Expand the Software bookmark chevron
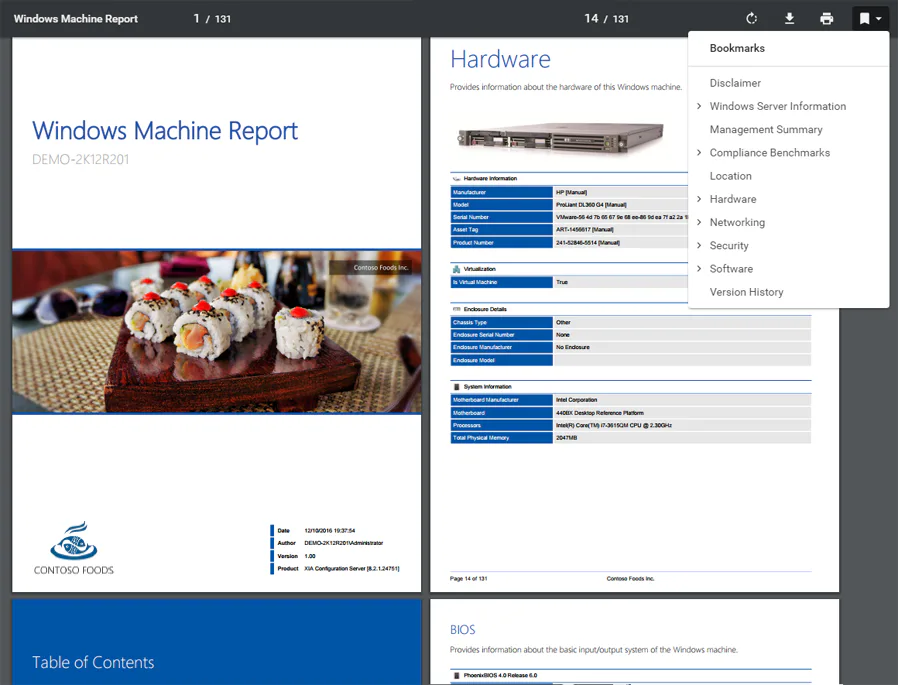Image resolution: width=898 pixels, height=685 pixels. coord(699,269)
